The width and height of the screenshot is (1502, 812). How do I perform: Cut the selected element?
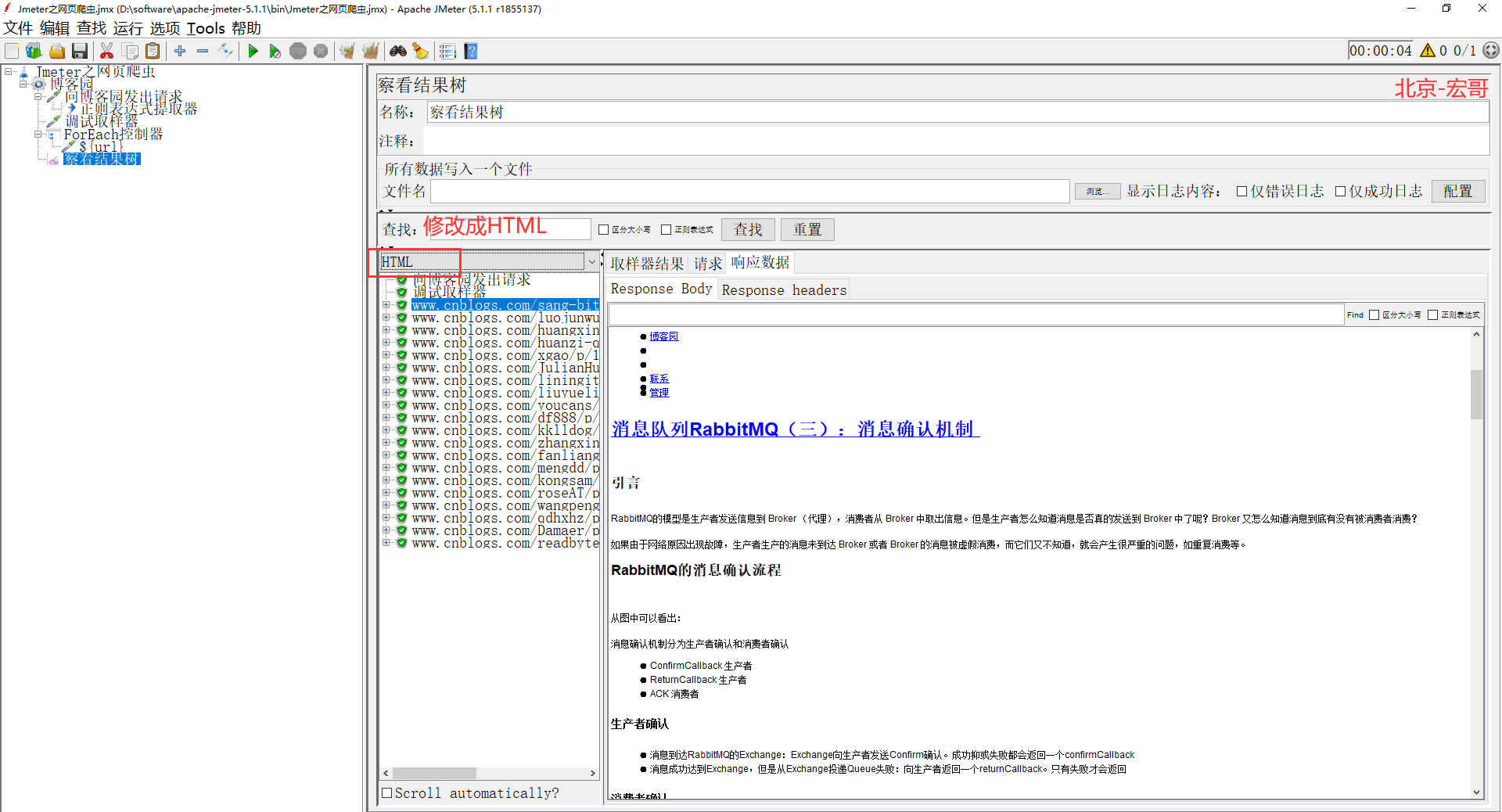[x=107, y=51]
